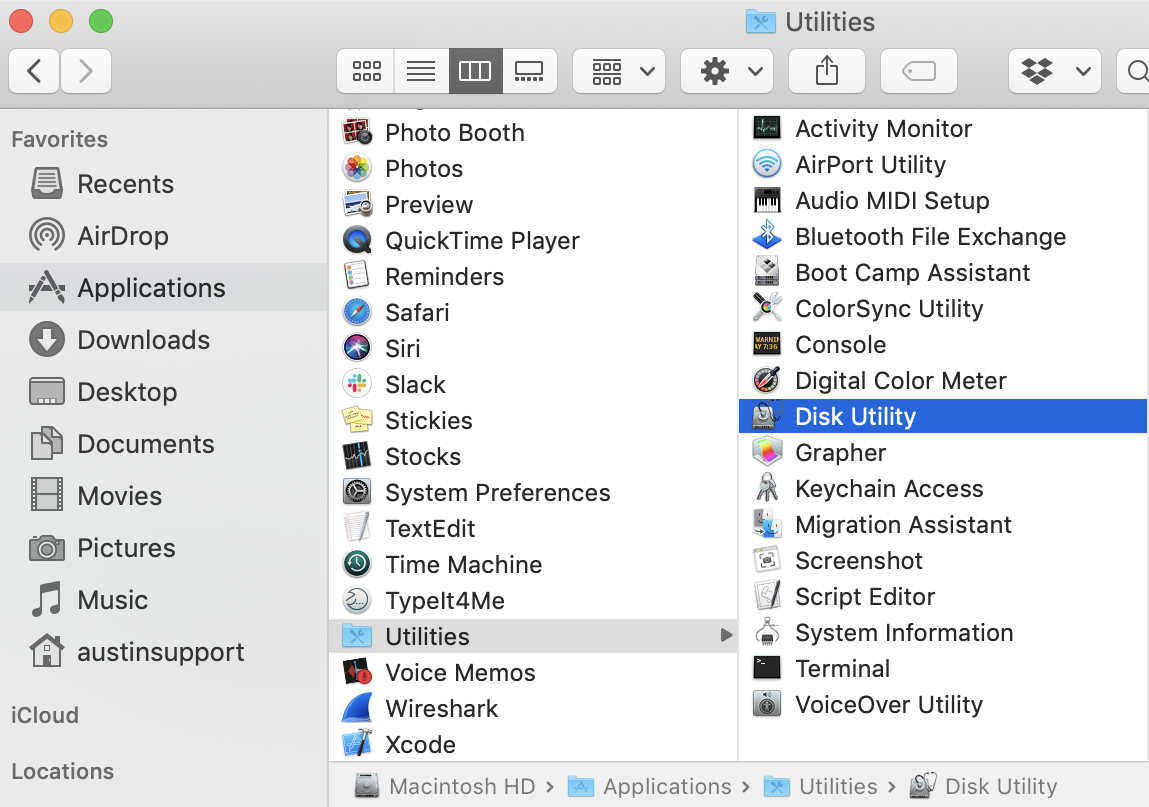Select the Console app icon
Screen dimensions: 1149x807
(767, 344)
